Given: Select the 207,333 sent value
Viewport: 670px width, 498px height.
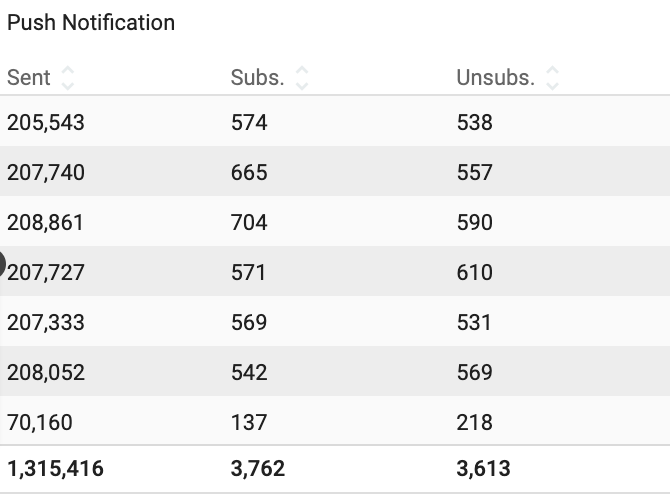Looking at the screenshot, I should pos(46,323).
